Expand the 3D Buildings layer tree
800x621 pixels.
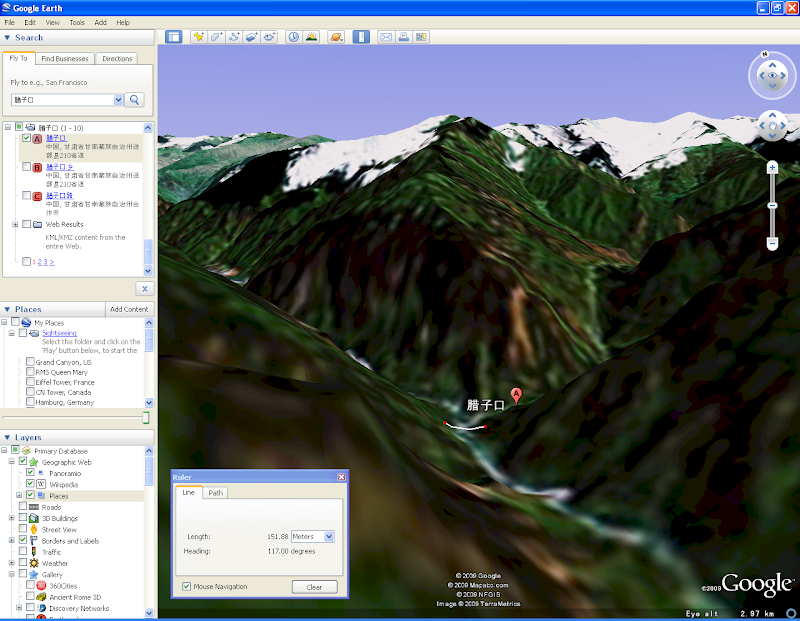pyautogui.click(x=14, y=518)
